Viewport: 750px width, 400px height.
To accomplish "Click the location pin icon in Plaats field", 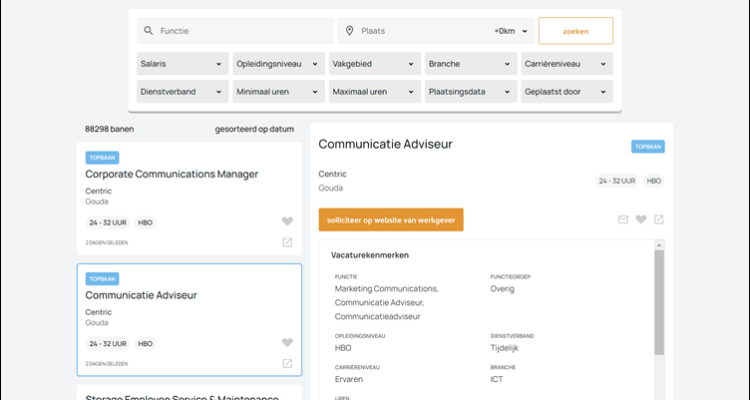I will pyautogui.click(x=350, y=31).
